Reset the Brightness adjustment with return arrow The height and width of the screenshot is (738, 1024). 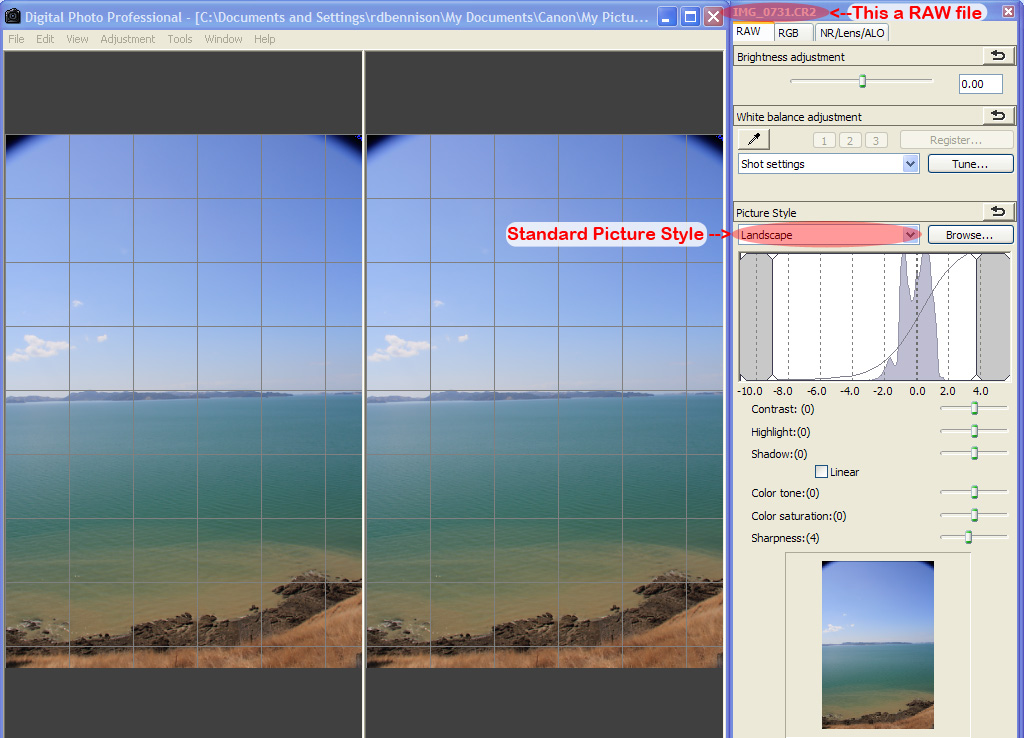(998, 56)
